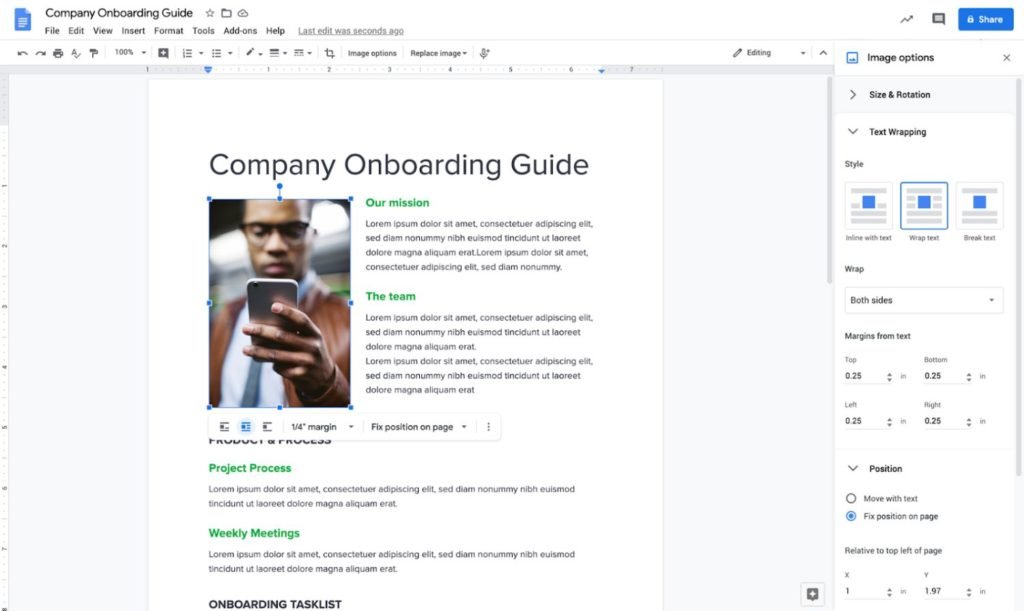This screenshot has width=1024, height=611.
Task: Start Voice typing with the microphone icon
Action: [x=483, y=53]
